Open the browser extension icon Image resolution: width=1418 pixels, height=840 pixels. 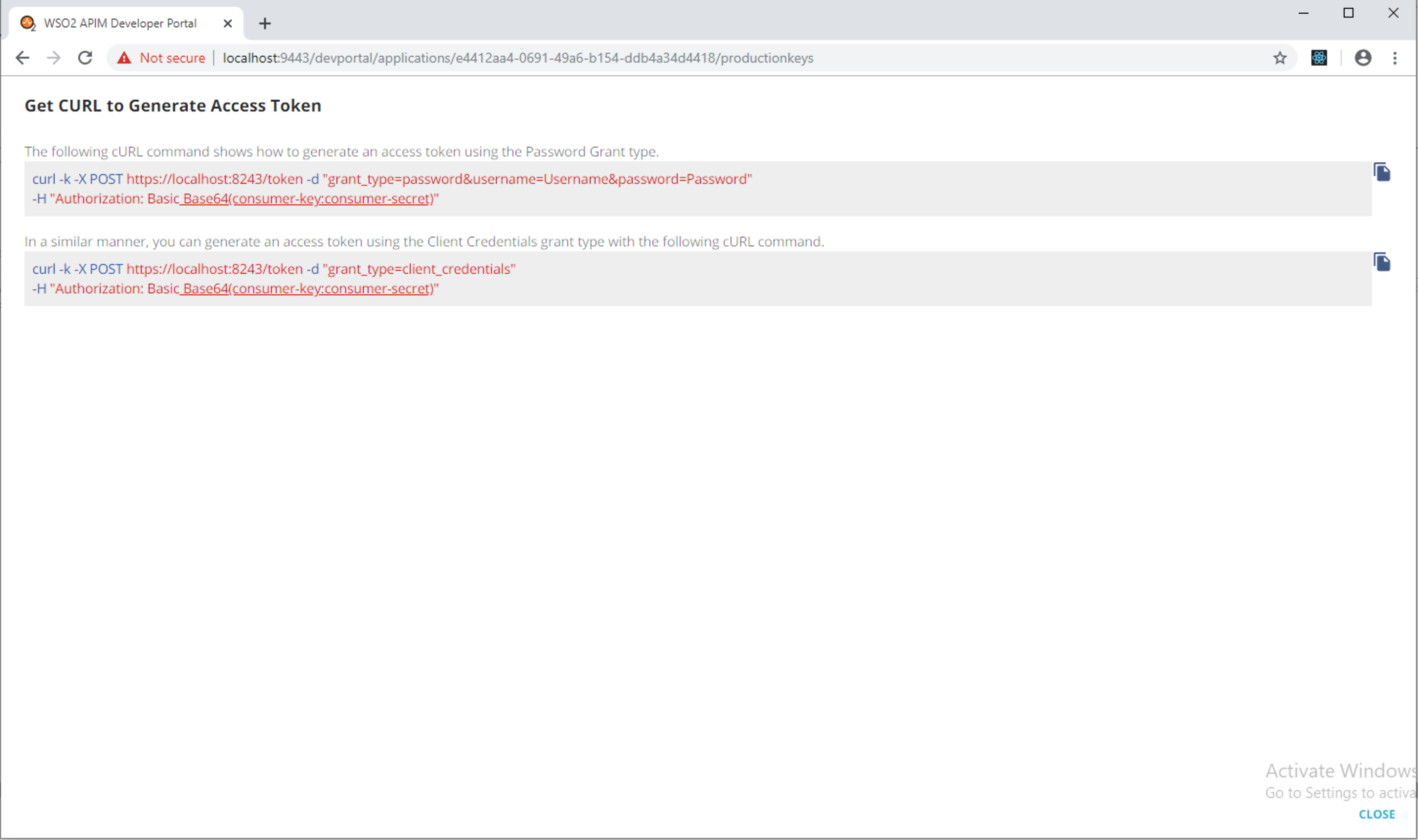[x=1319, y=57]
